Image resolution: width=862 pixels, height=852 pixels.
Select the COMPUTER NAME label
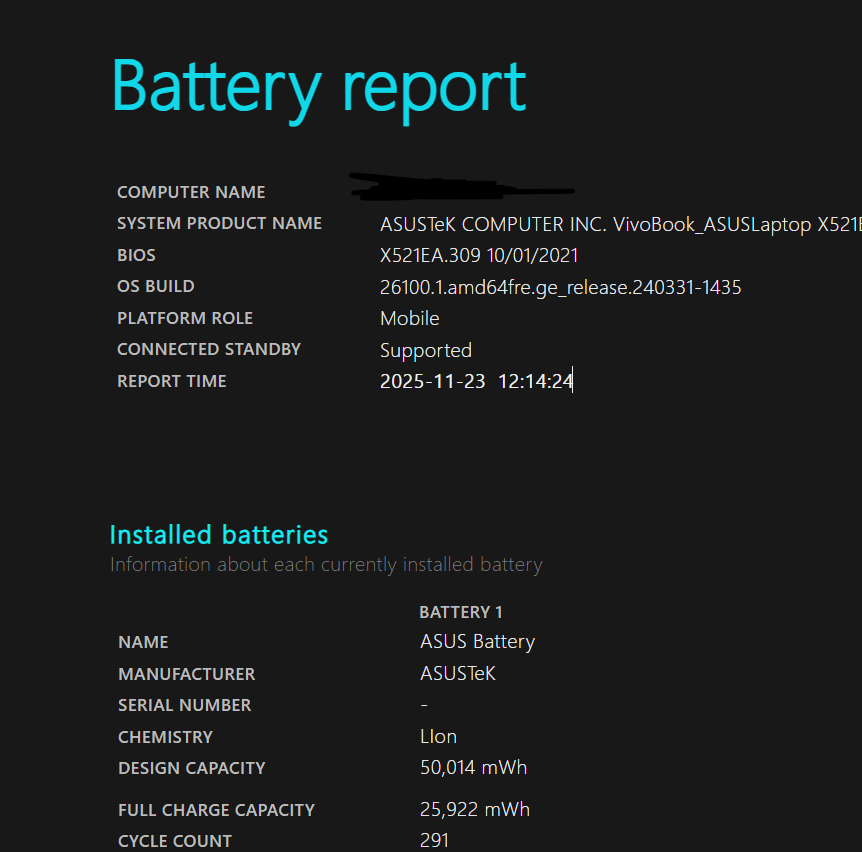[x=191, y=192]
